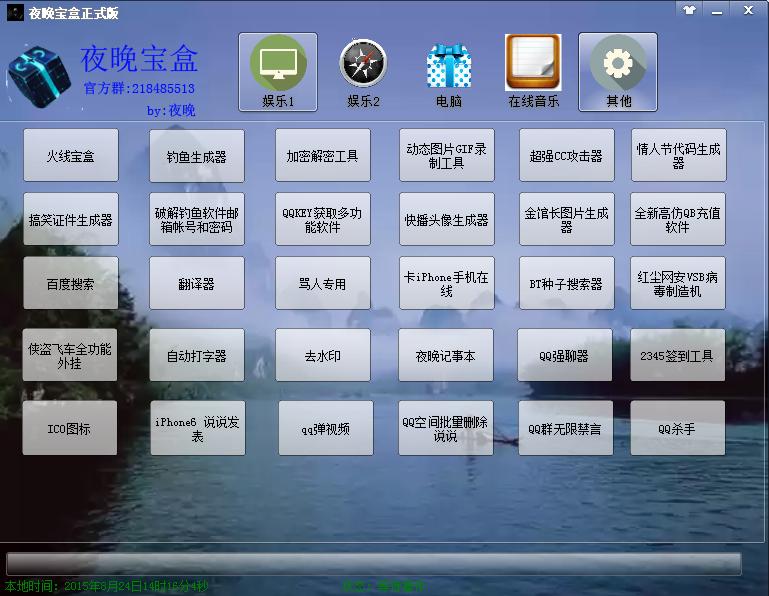Open 全新高仿QB充值软件
Image resolution: width=769 pixels, height=596 pixels.
click(678, 219)
